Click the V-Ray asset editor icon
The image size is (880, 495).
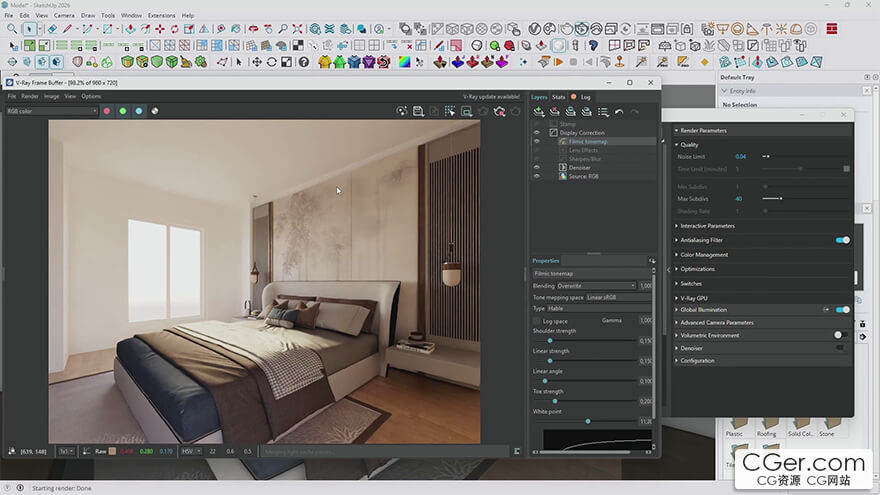(x=534, y=29)
